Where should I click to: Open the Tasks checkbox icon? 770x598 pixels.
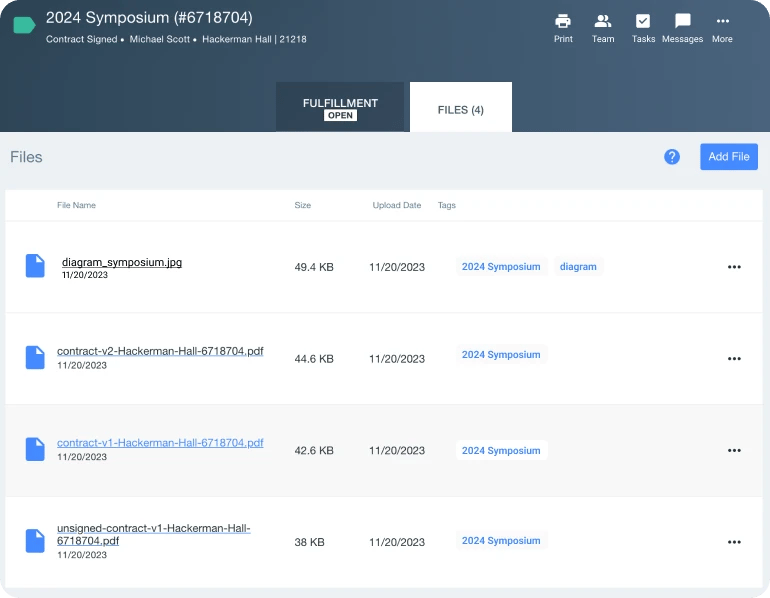point(643,22)
